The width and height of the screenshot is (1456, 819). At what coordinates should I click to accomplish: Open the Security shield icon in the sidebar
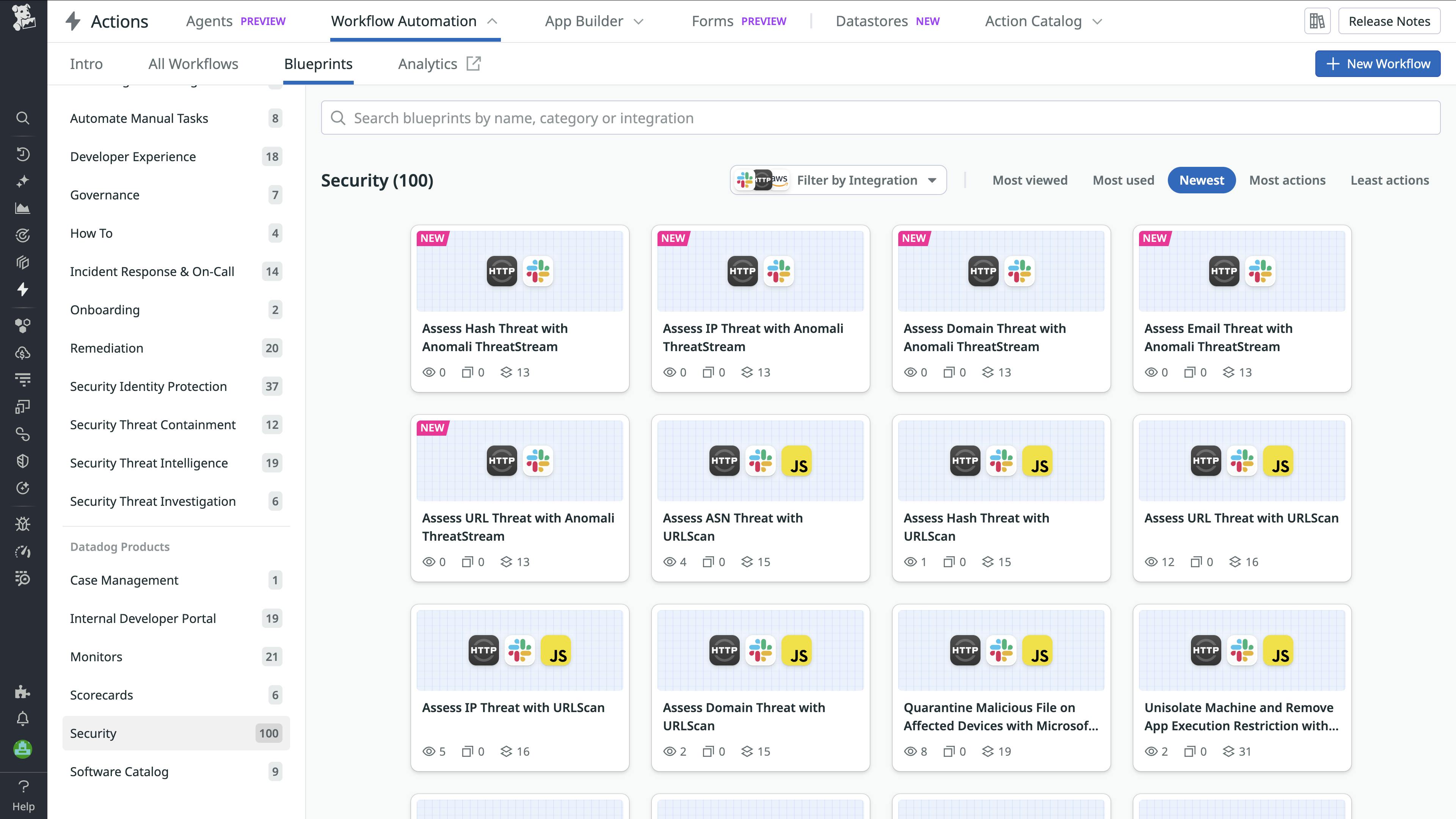(x=23, y=461)
